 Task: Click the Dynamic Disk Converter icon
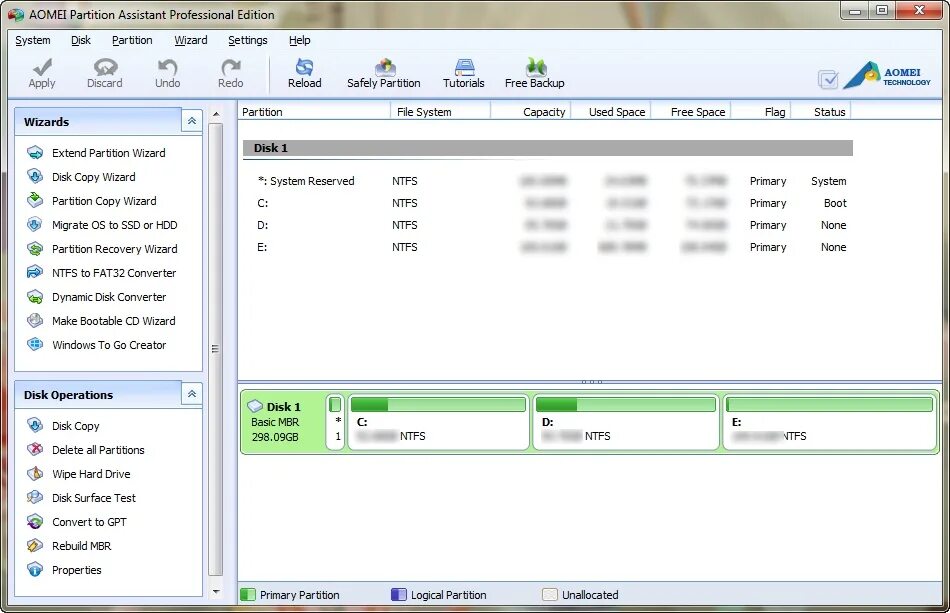click(x=35, y=297)
